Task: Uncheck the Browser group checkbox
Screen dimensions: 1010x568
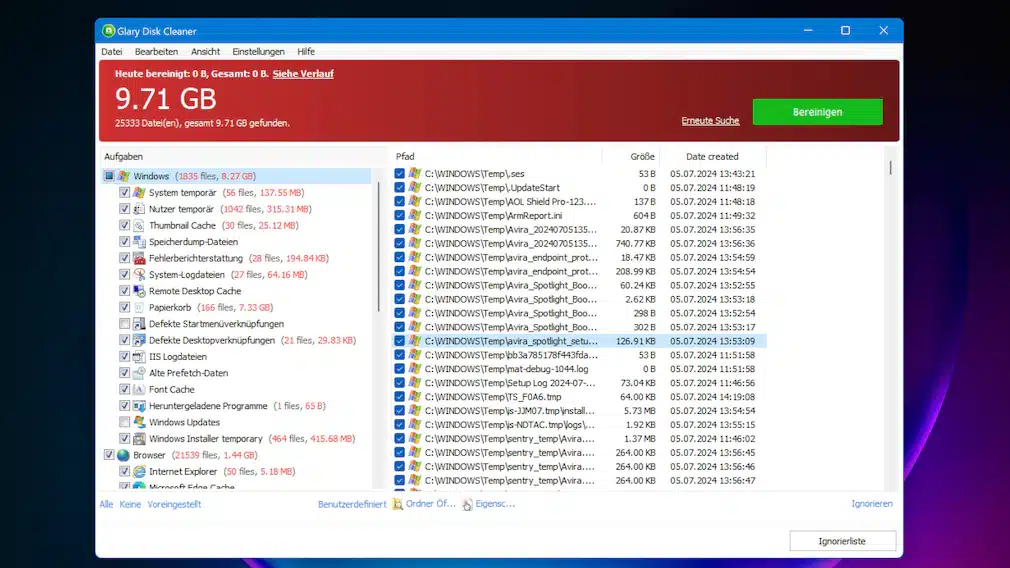Action: coord(109,455)
